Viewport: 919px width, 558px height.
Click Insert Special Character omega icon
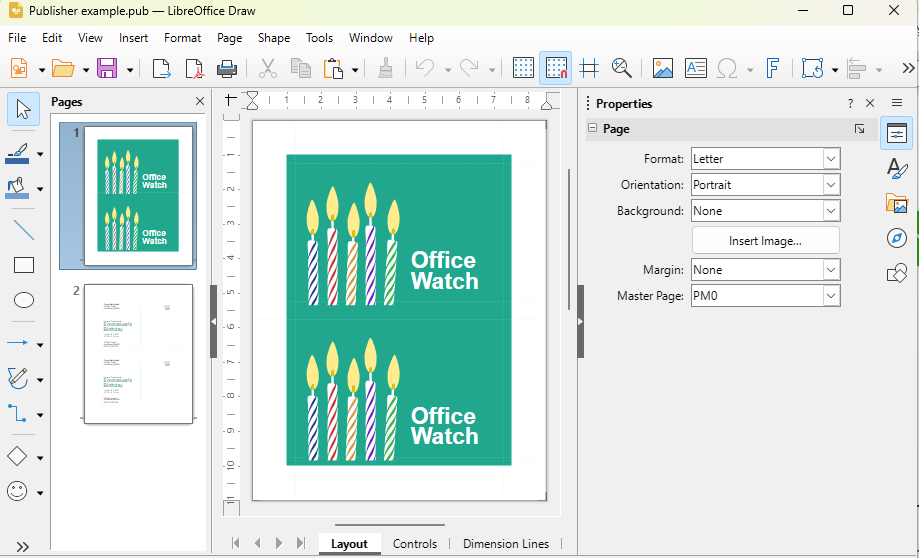click(727, 69)
